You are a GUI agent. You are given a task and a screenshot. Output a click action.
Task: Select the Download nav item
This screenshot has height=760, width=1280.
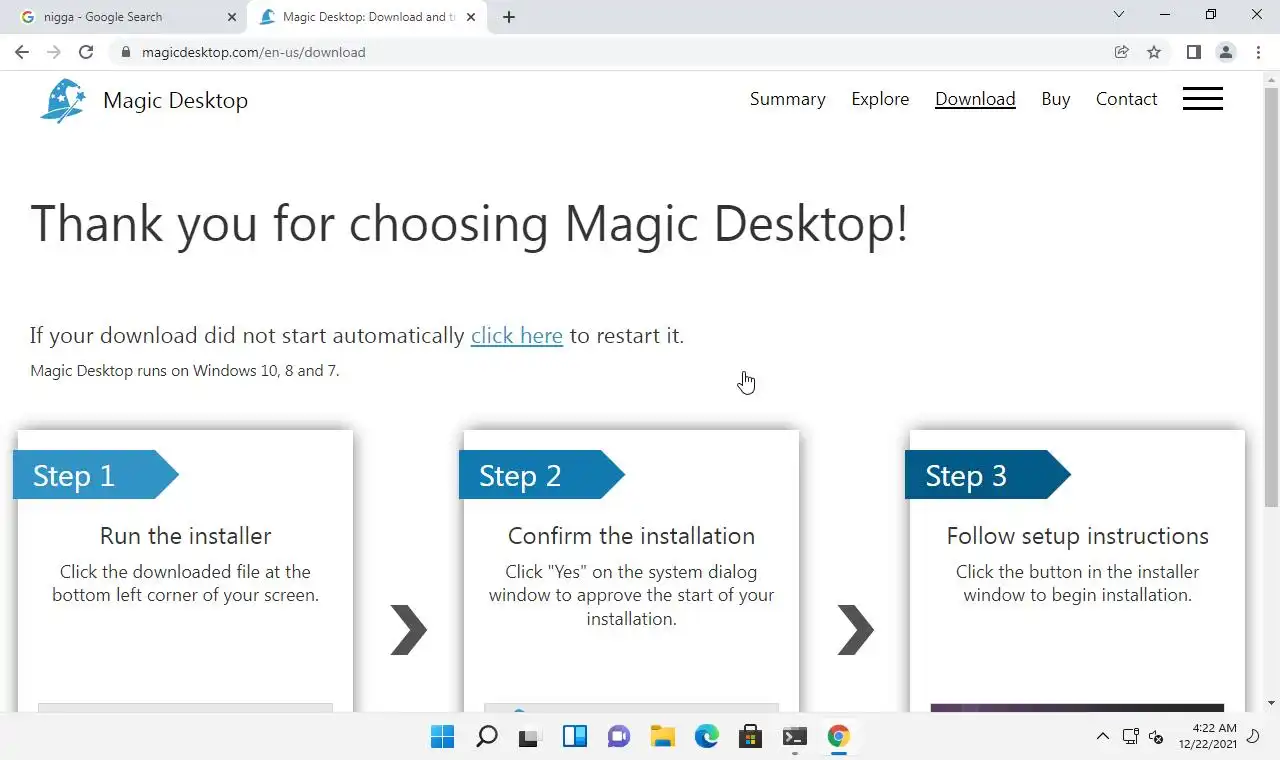pos(975,99)
